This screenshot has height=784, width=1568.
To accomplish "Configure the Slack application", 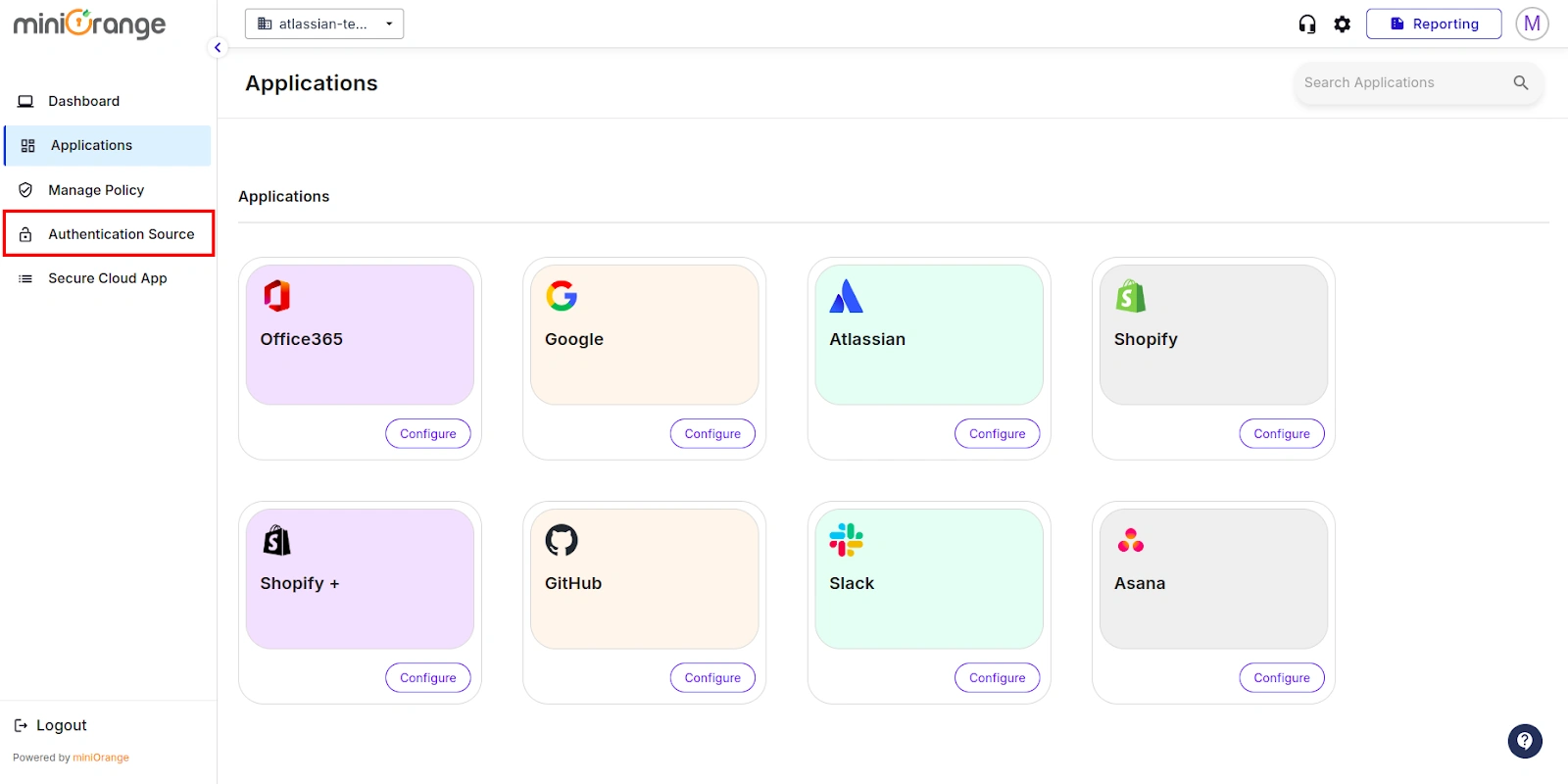I will [998, 677].
